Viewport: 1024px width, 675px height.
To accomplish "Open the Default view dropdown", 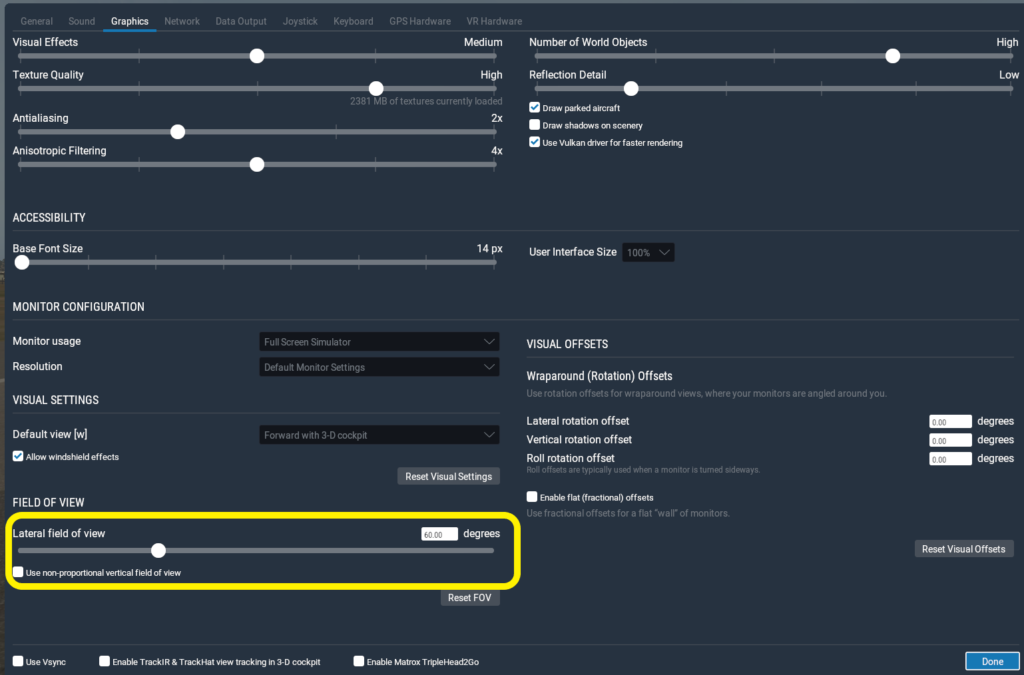I will click(379, 435).
